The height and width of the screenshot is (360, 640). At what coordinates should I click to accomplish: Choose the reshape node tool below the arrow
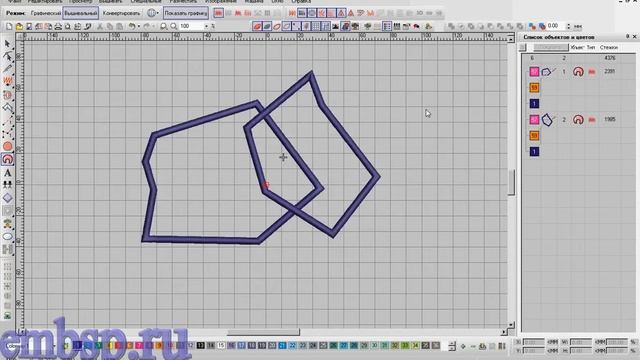7,56
